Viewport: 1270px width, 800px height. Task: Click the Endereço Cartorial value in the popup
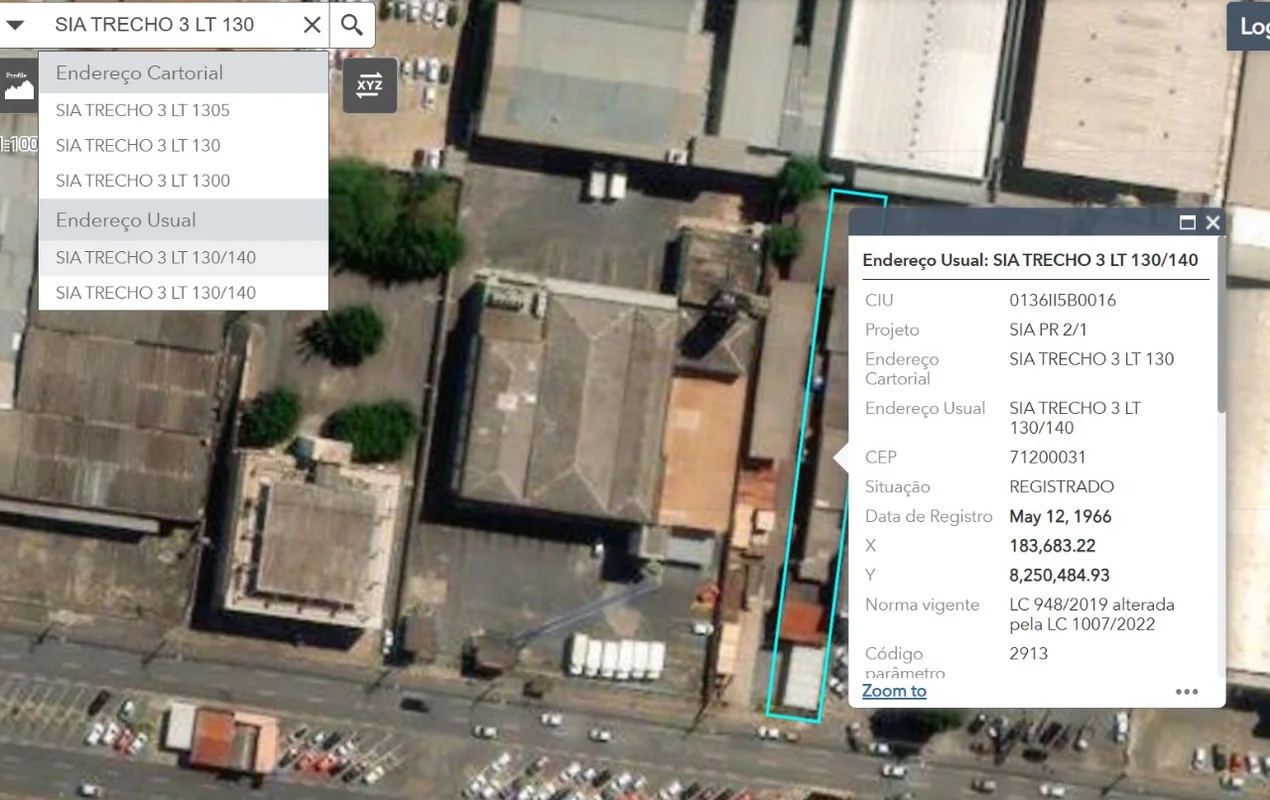coord(1091,359)
